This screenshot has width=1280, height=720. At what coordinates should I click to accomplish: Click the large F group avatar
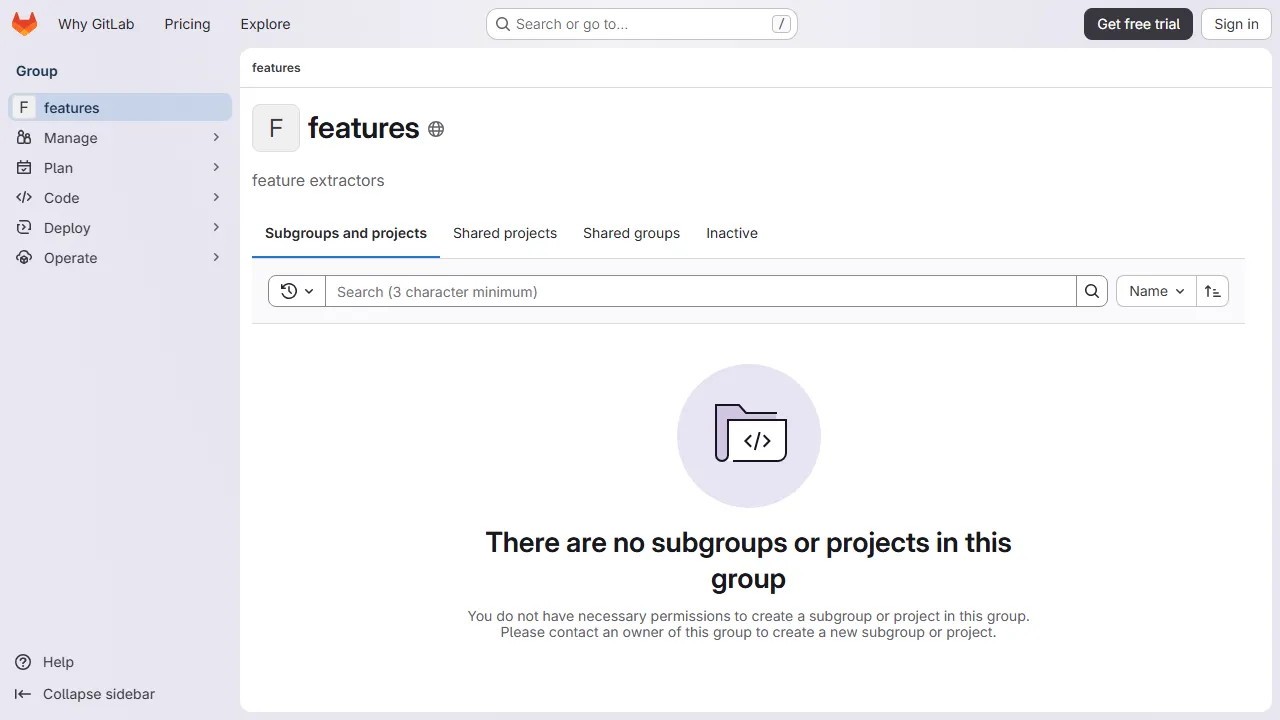(x=276, y=128)
